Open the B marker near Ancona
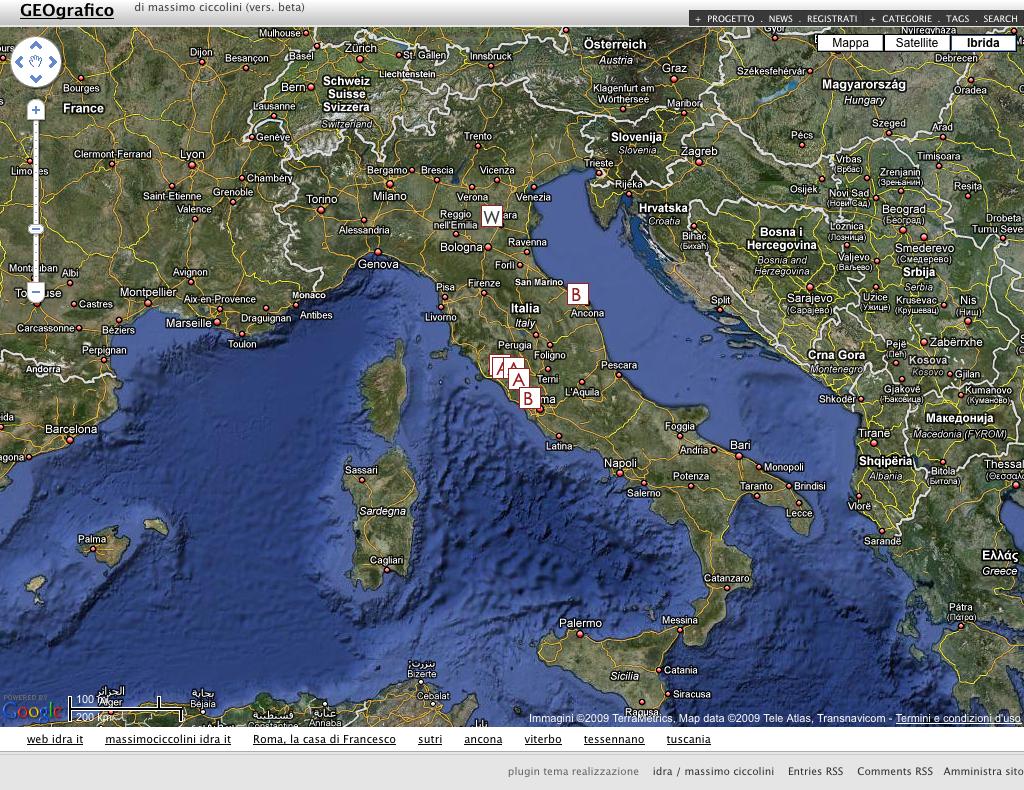Viewport: 1024px width, 790px height. (577, 294)
